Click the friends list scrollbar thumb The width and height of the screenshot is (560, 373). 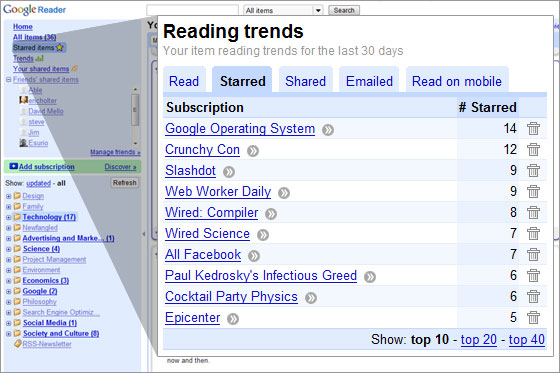(x=135, y=110)
